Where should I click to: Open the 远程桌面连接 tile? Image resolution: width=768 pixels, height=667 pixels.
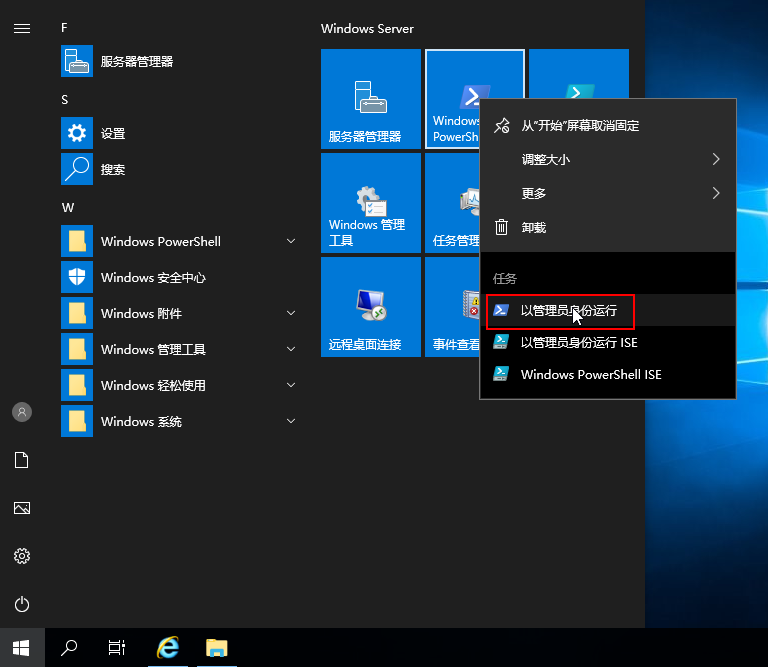(371, 307)
